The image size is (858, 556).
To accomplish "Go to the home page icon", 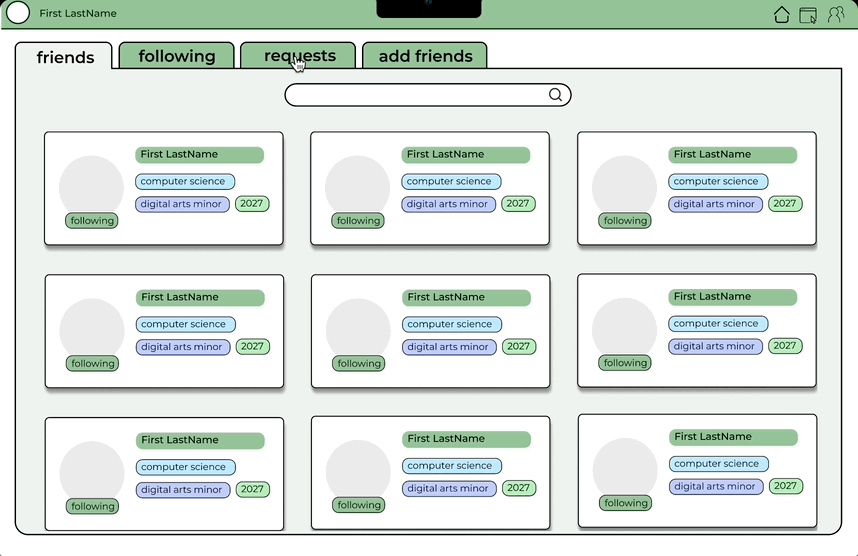I will coord(781,15).
